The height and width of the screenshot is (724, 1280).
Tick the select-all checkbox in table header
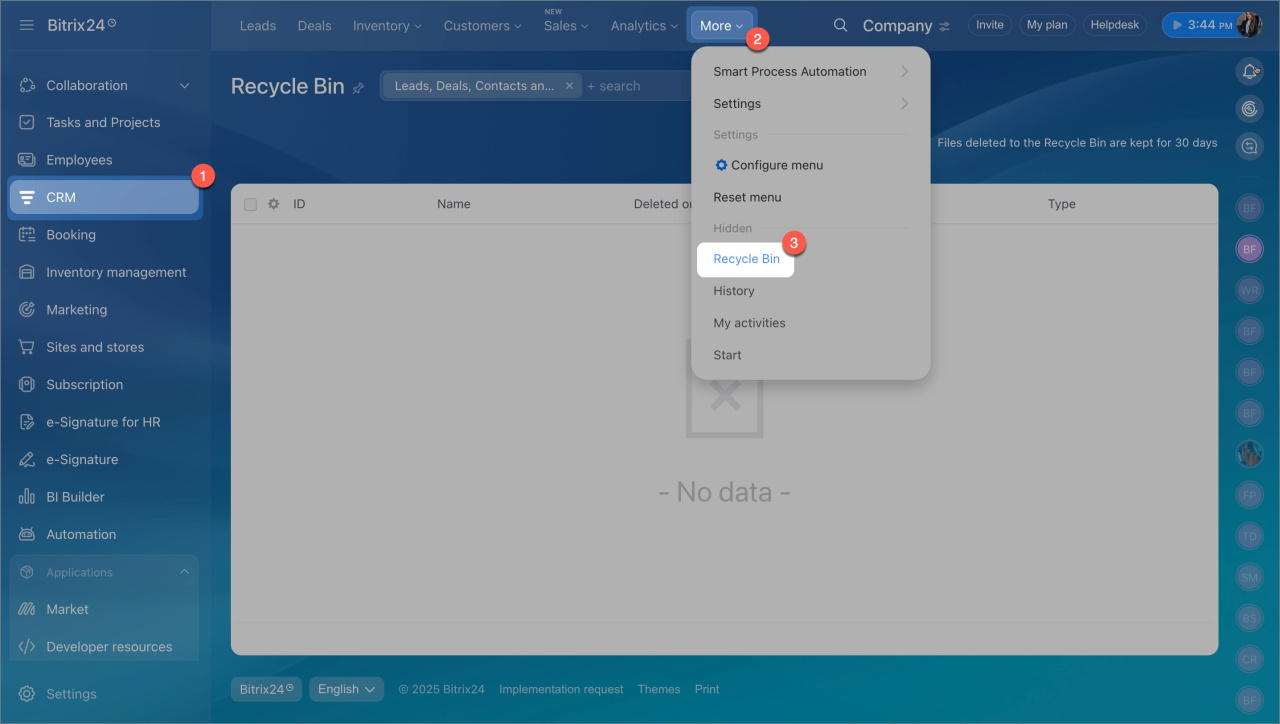(x=250, y=204)
